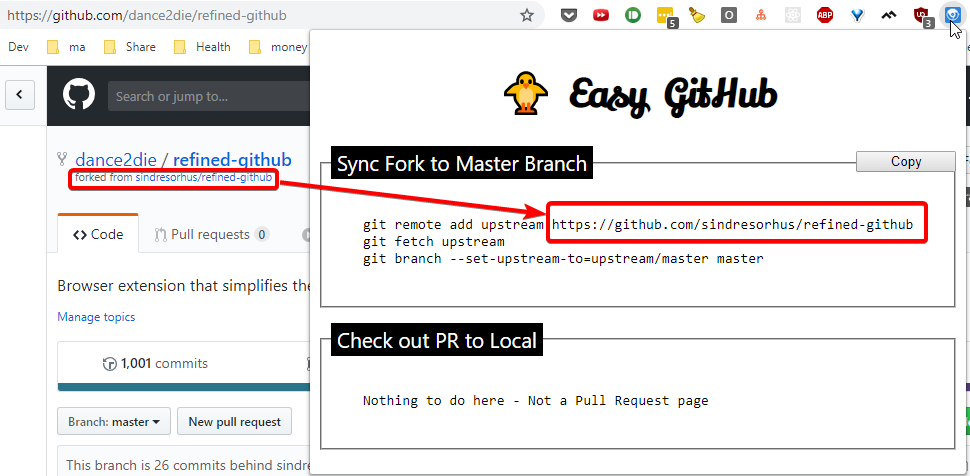Click the 'git fetch upstream' command line

pos(434,241)
